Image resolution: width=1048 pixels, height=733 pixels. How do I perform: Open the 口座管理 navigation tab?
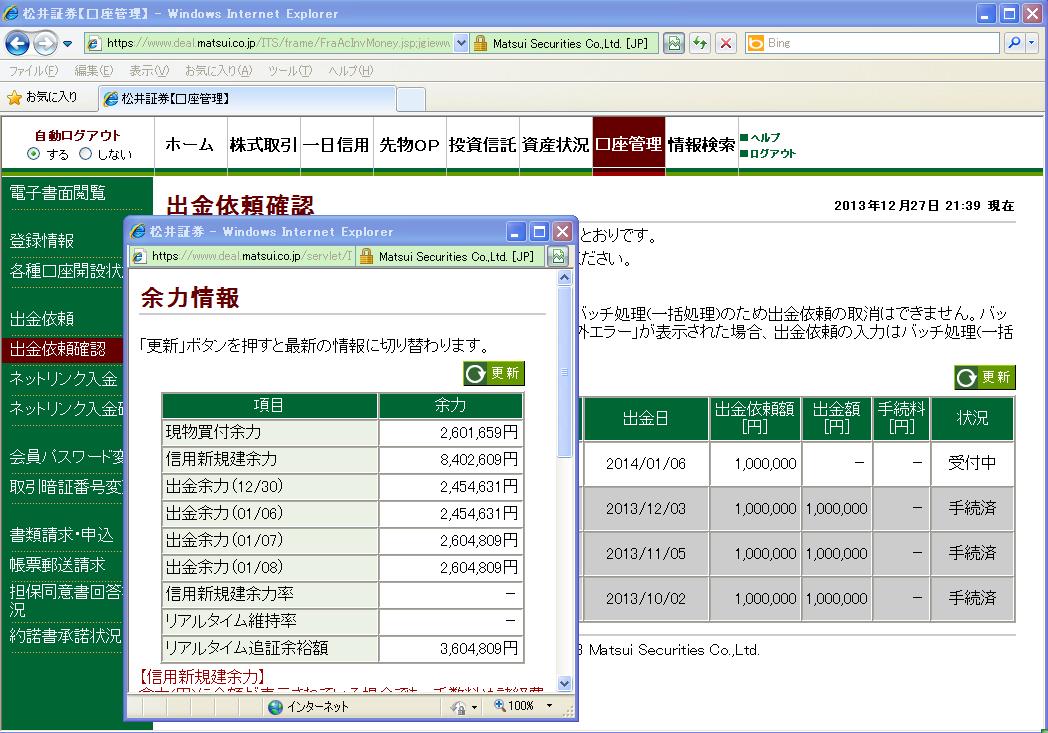tap(628, 145)
